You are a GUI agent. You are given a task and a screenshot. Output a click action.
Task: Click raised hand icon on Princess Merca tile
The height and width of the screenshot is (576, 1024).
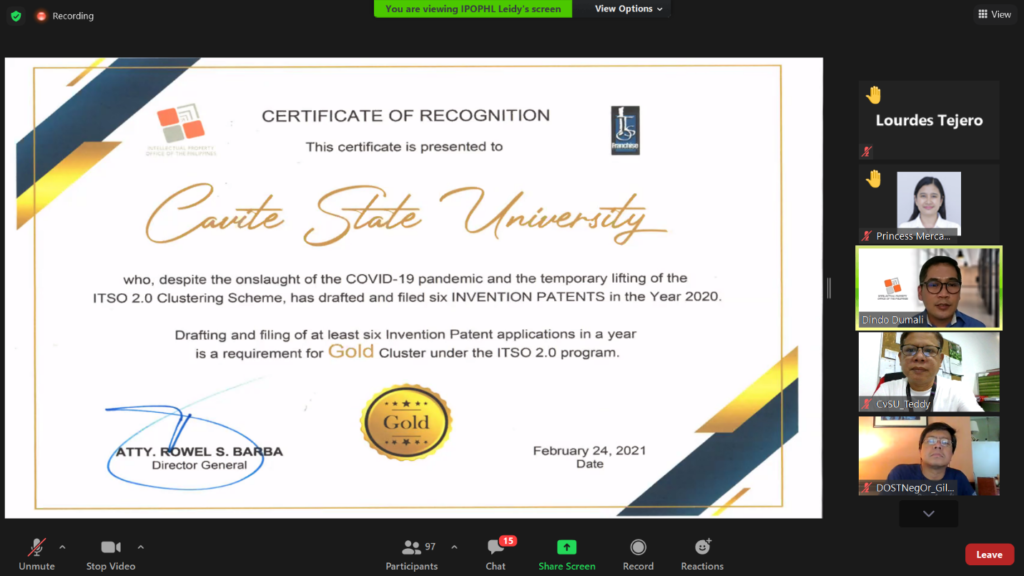[x=874, y=179]
